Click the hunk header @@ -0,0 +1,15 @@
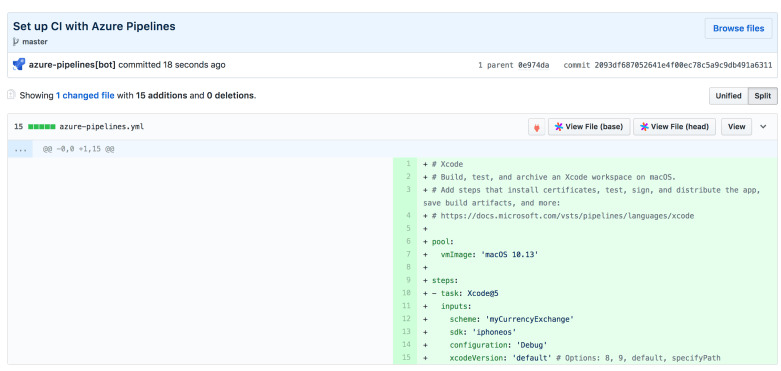This screenshot has height=371, width=781. [x=79, y=149]
